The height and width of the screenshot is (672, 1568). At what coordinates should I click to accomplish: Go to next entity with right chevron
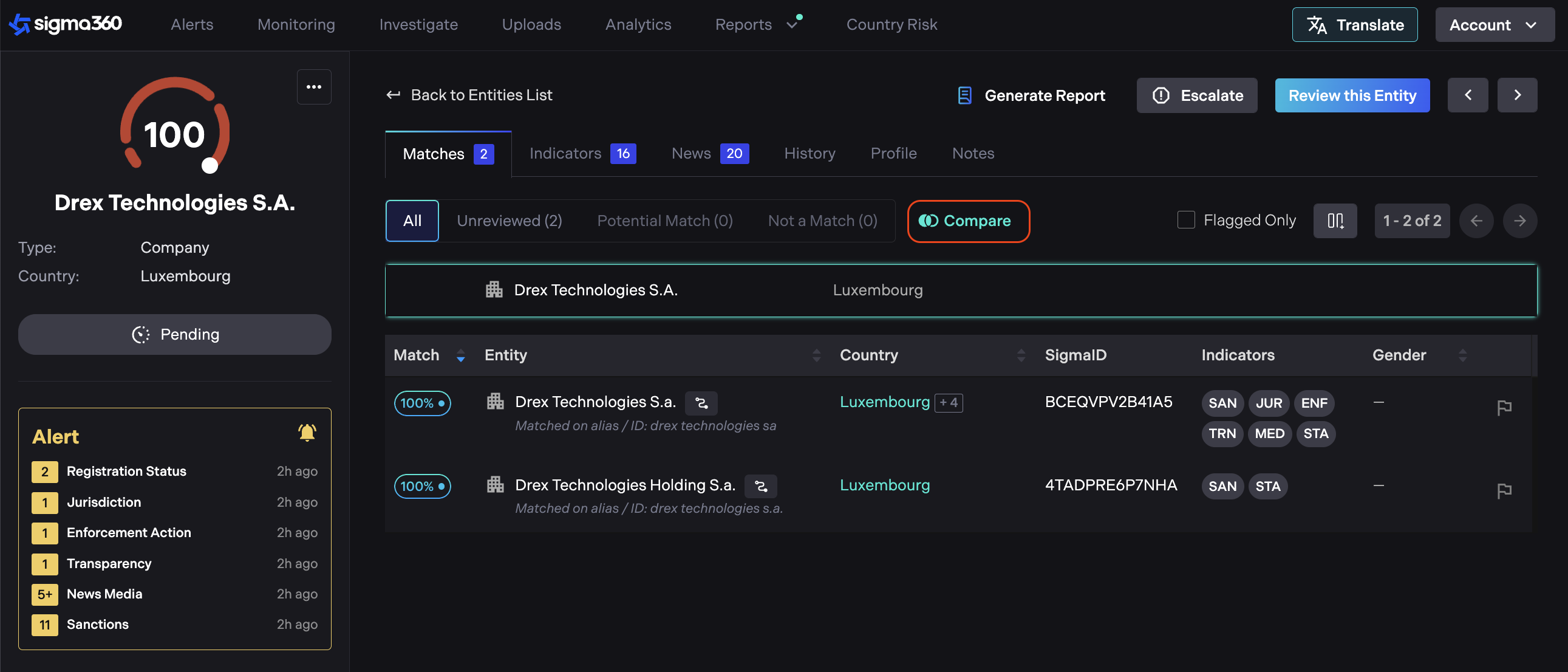[x=1516, y=95]
